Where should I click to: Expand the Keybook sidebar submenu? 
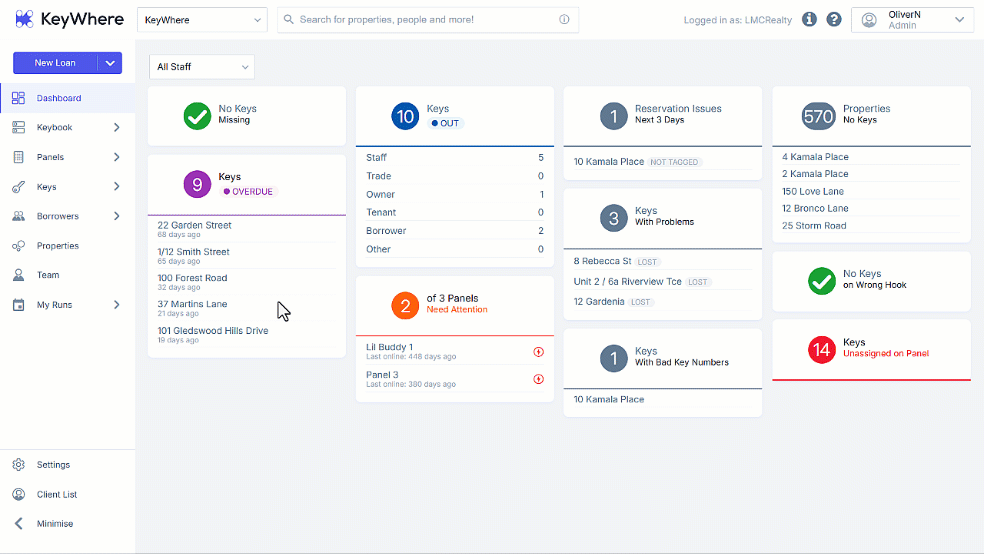pyautogui.click(x=116, y=127)
